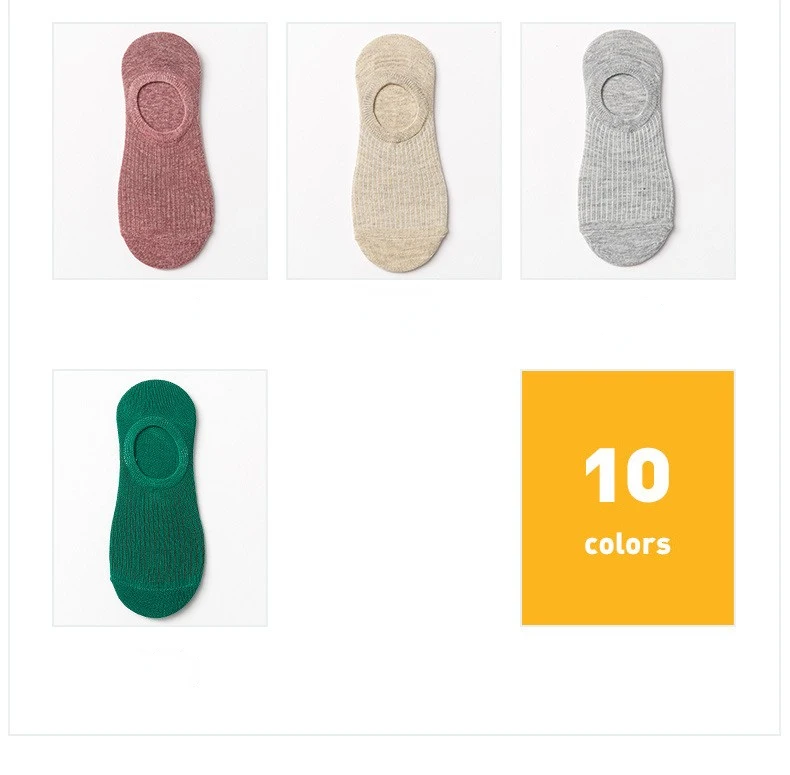This screenshot has width=790, height=775.
Task: Select the beige sock thumbnail
Action: click(x=394, y=151)
